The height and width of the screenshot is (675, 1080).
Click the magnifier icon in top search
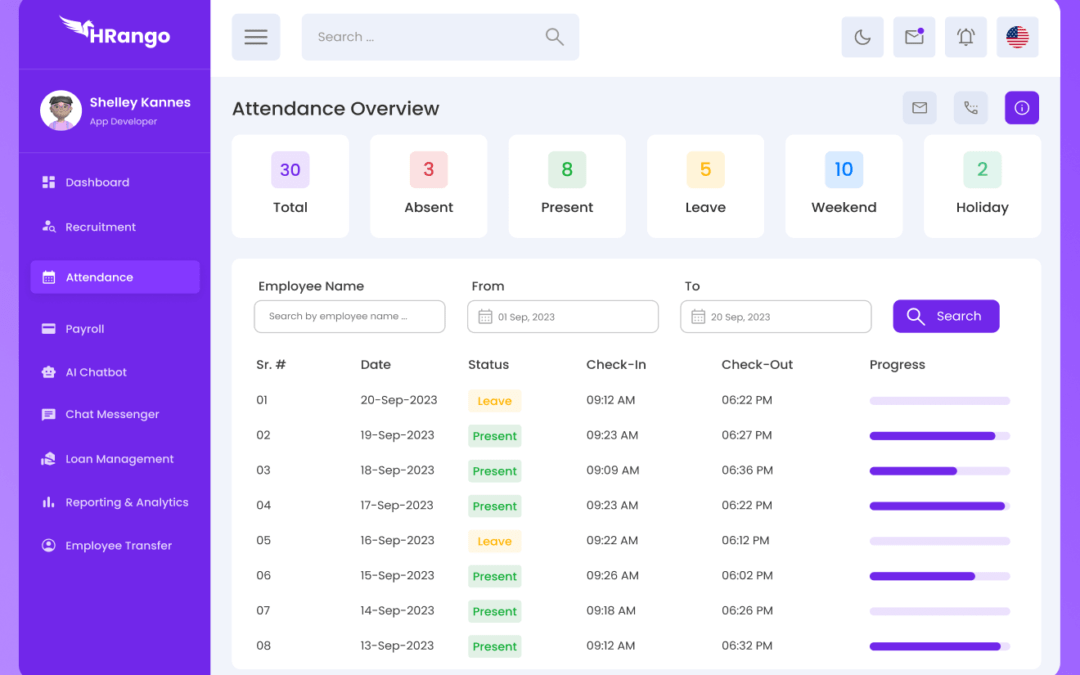(554, 37)
